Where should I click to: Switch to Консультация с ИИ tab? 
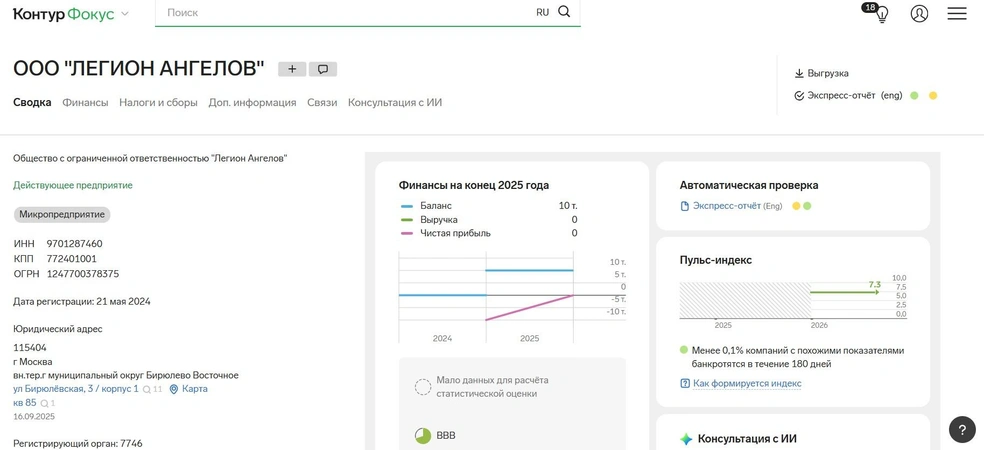click(x=395, y=102)
